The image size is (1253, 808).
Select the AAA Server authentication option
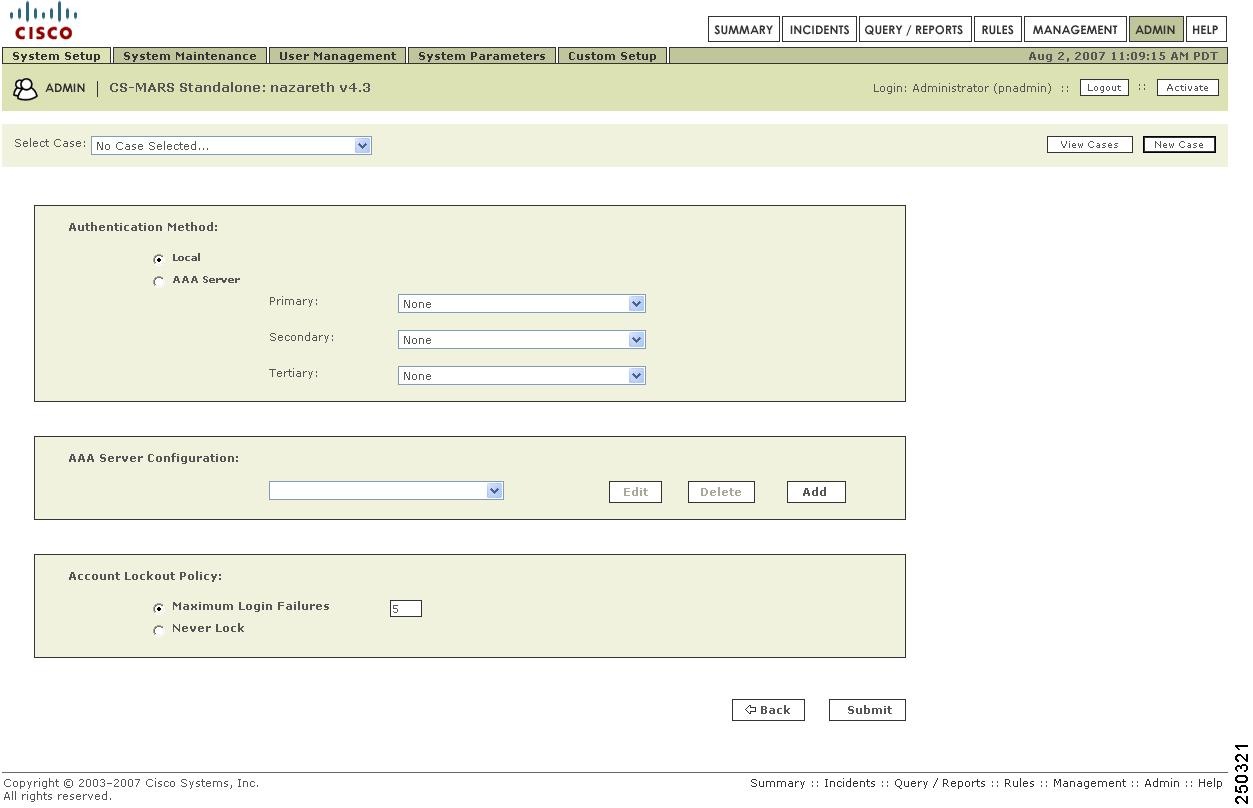[x=159, y=281]
